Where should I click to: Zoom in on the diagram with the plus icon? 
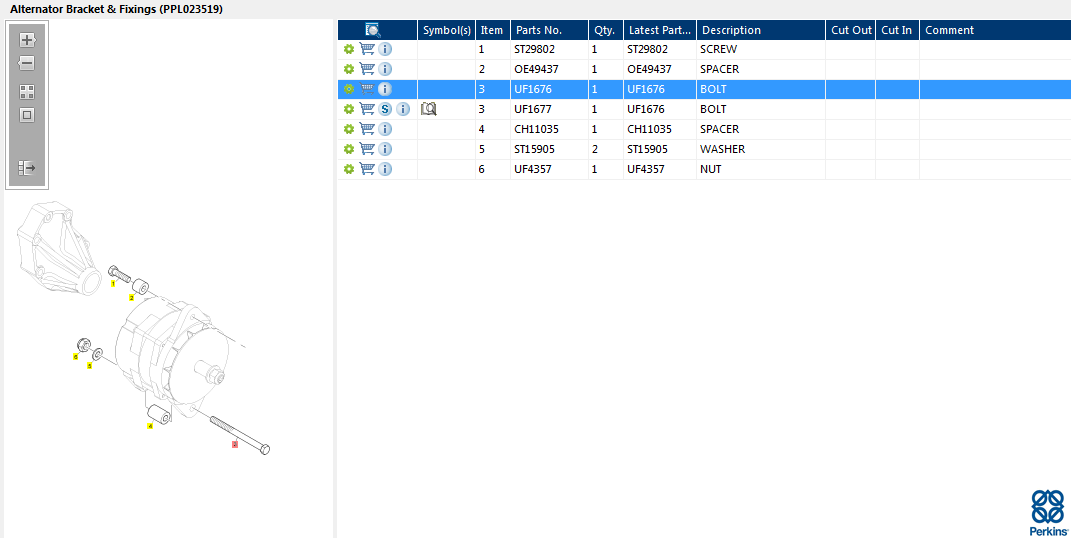click(27, 40)
